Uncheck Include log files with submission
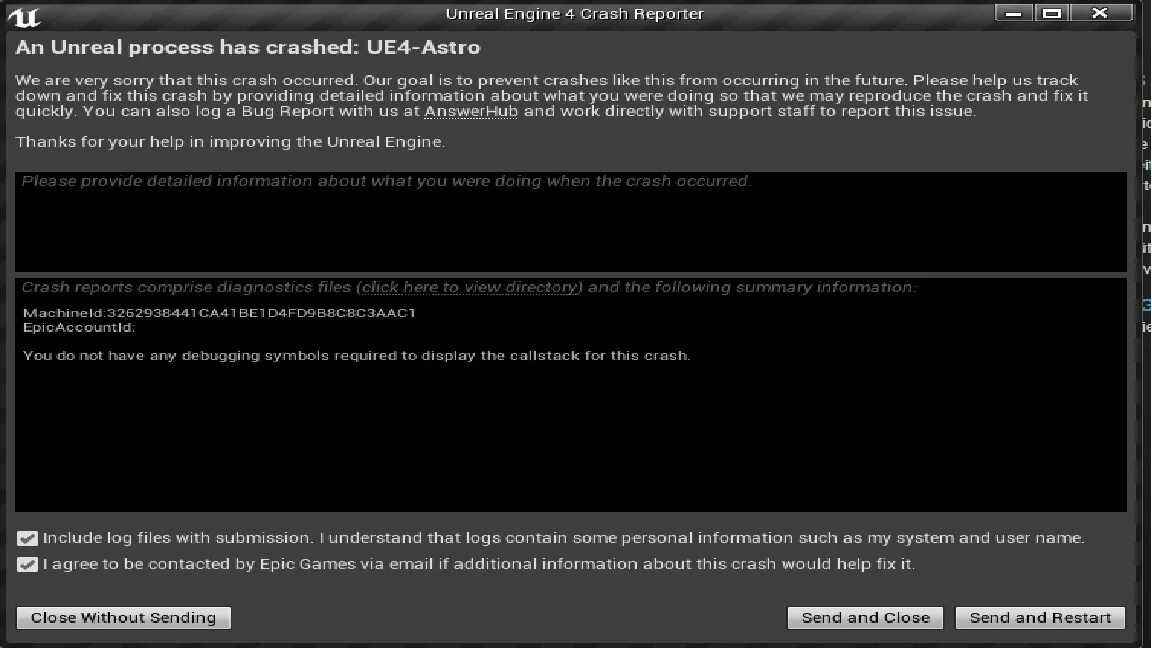1152x648 pixels. (x=28, y=538)
